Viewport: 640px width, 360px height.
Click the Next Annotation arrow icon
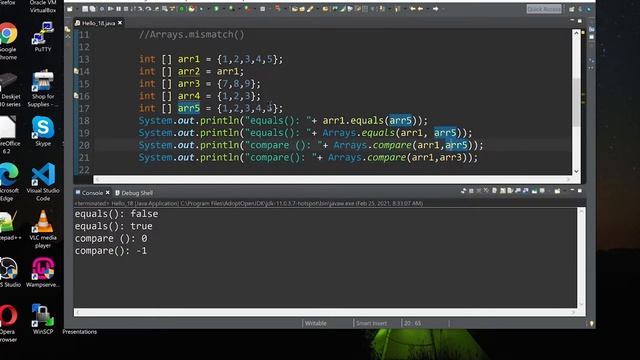(x=382, y=9)
